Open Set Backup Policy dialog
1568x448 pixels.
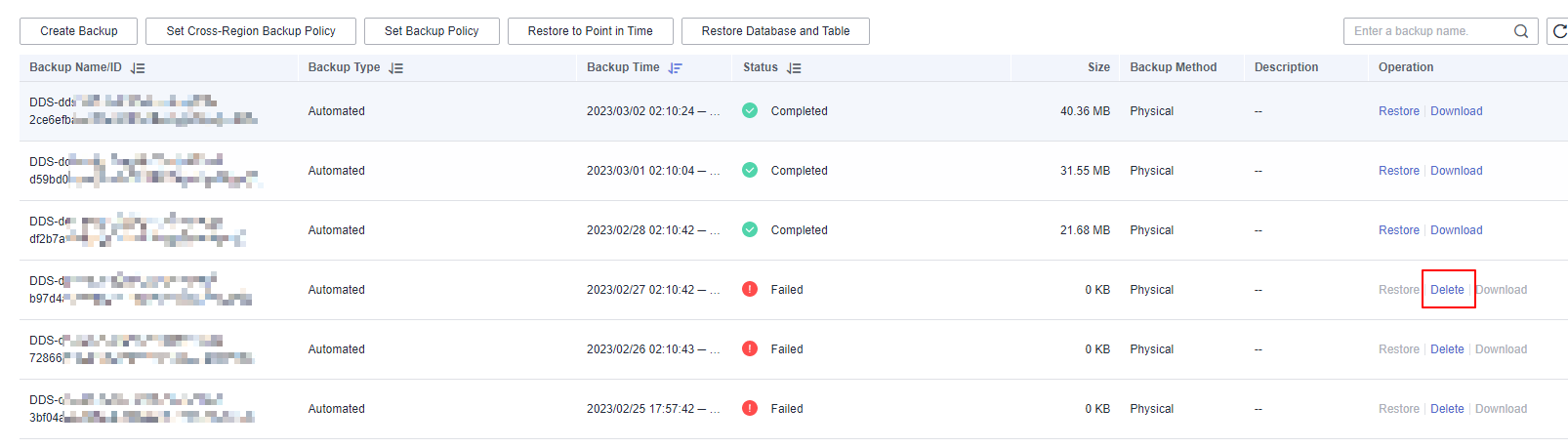[432, 31]
